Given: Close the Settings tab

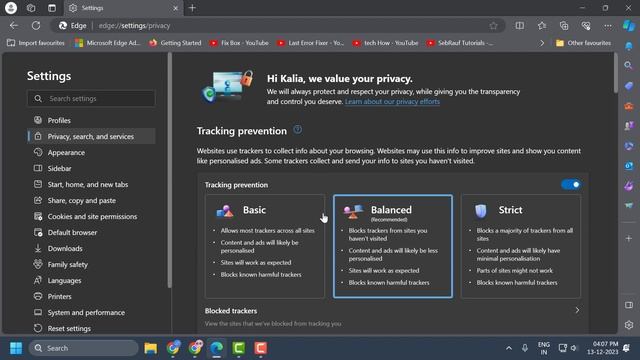Looking at the screenshot, I should (x=176, y=8).
